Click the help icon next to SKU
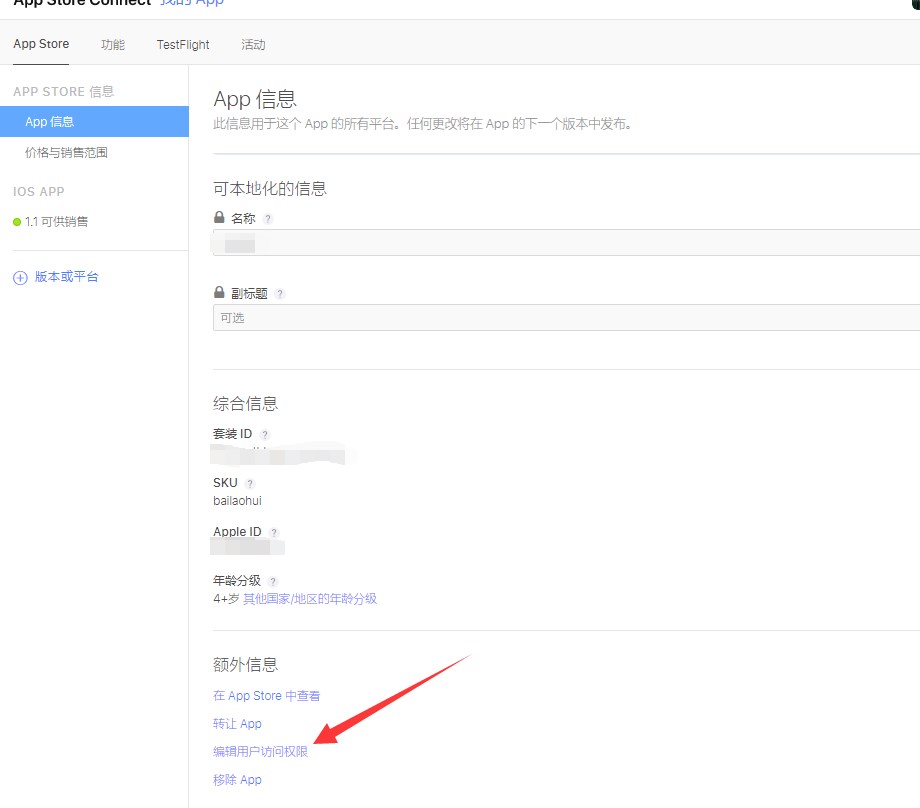Screen dimensions: 920x808 click(x=250, y=484)
